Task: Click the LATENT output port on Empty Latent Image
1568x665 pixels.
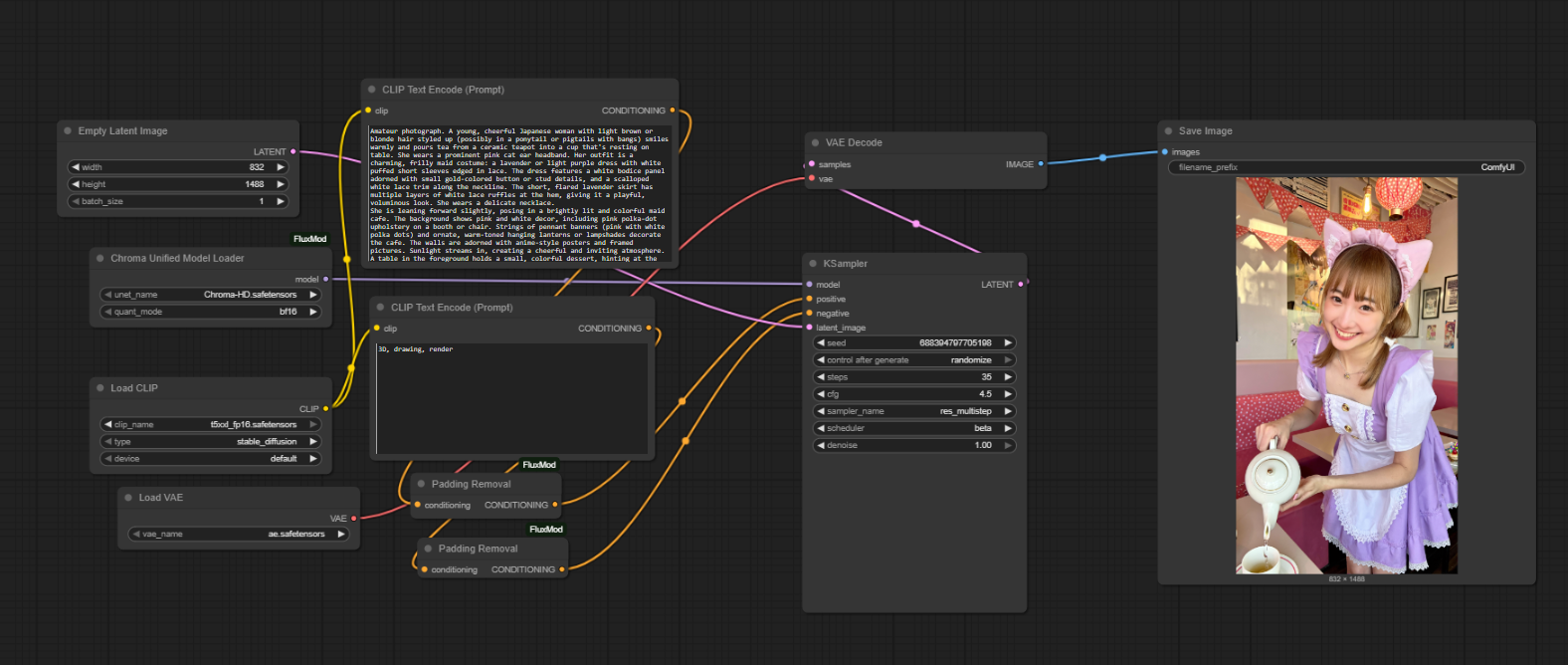Action: pos(293,151)
